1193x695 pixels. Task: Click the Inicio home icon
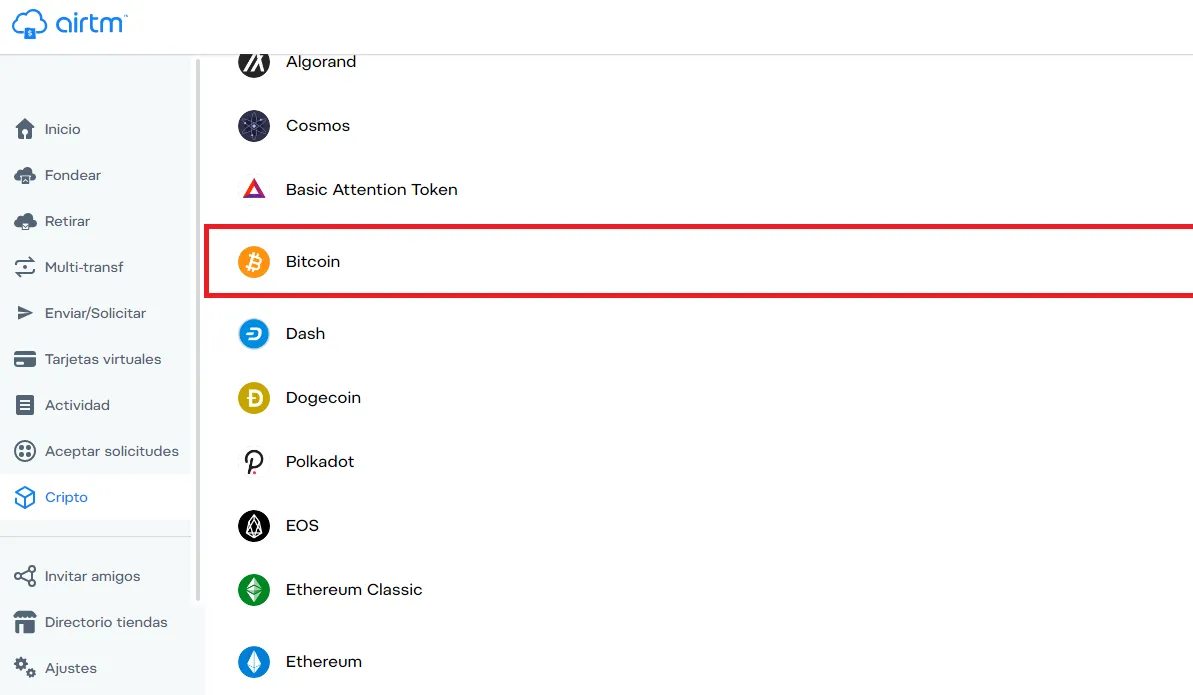point(24,129)
